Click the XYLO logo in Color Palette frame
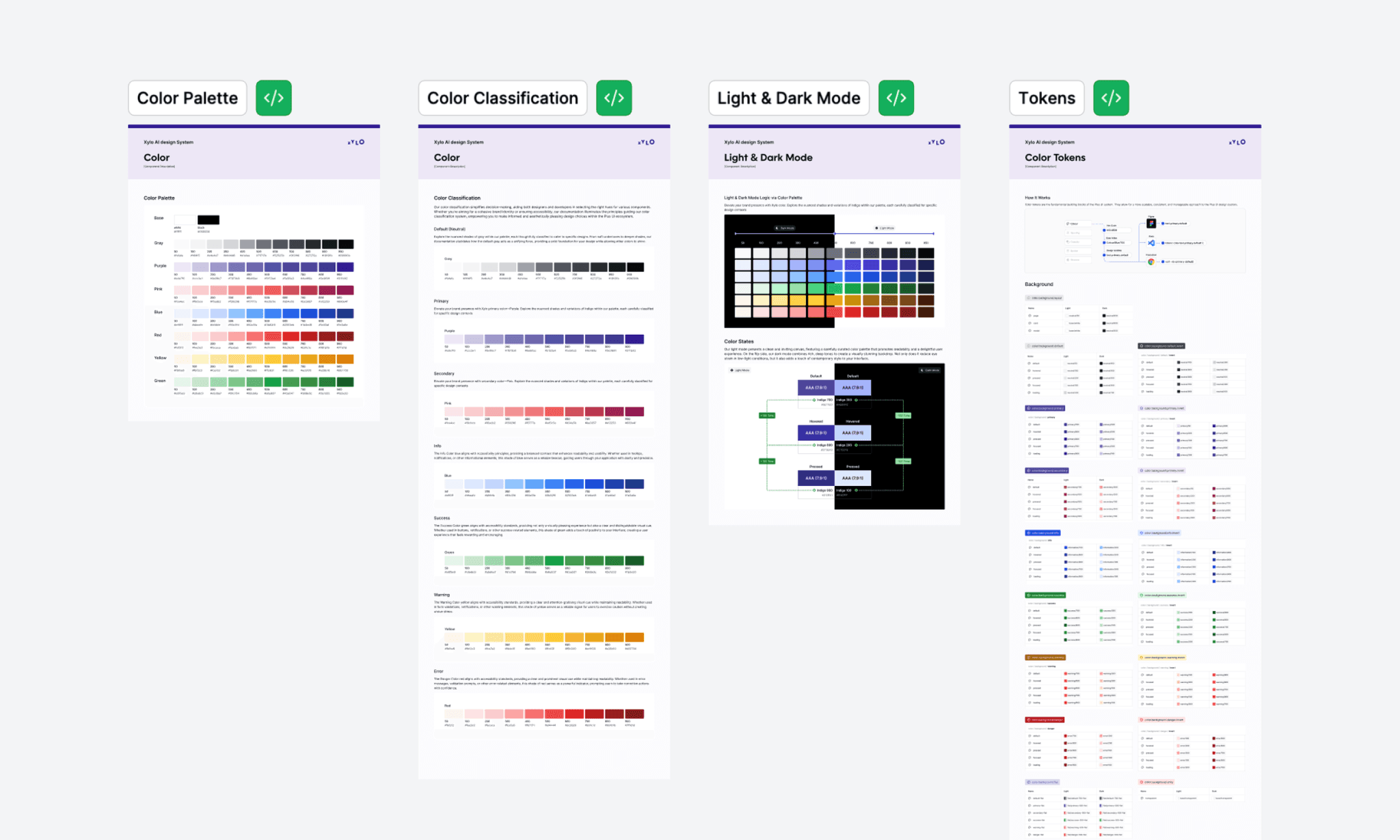Screen dimensions: 1400x840 coord(356,142)
